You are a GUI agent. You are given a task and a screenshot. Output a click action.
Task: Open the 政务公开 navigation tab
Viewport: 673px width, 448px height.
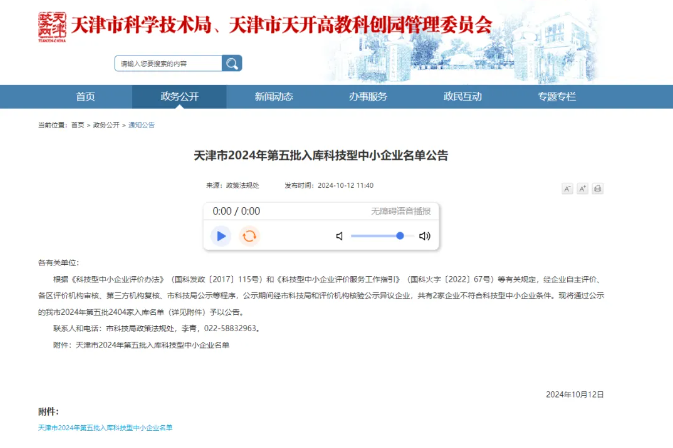179,97
